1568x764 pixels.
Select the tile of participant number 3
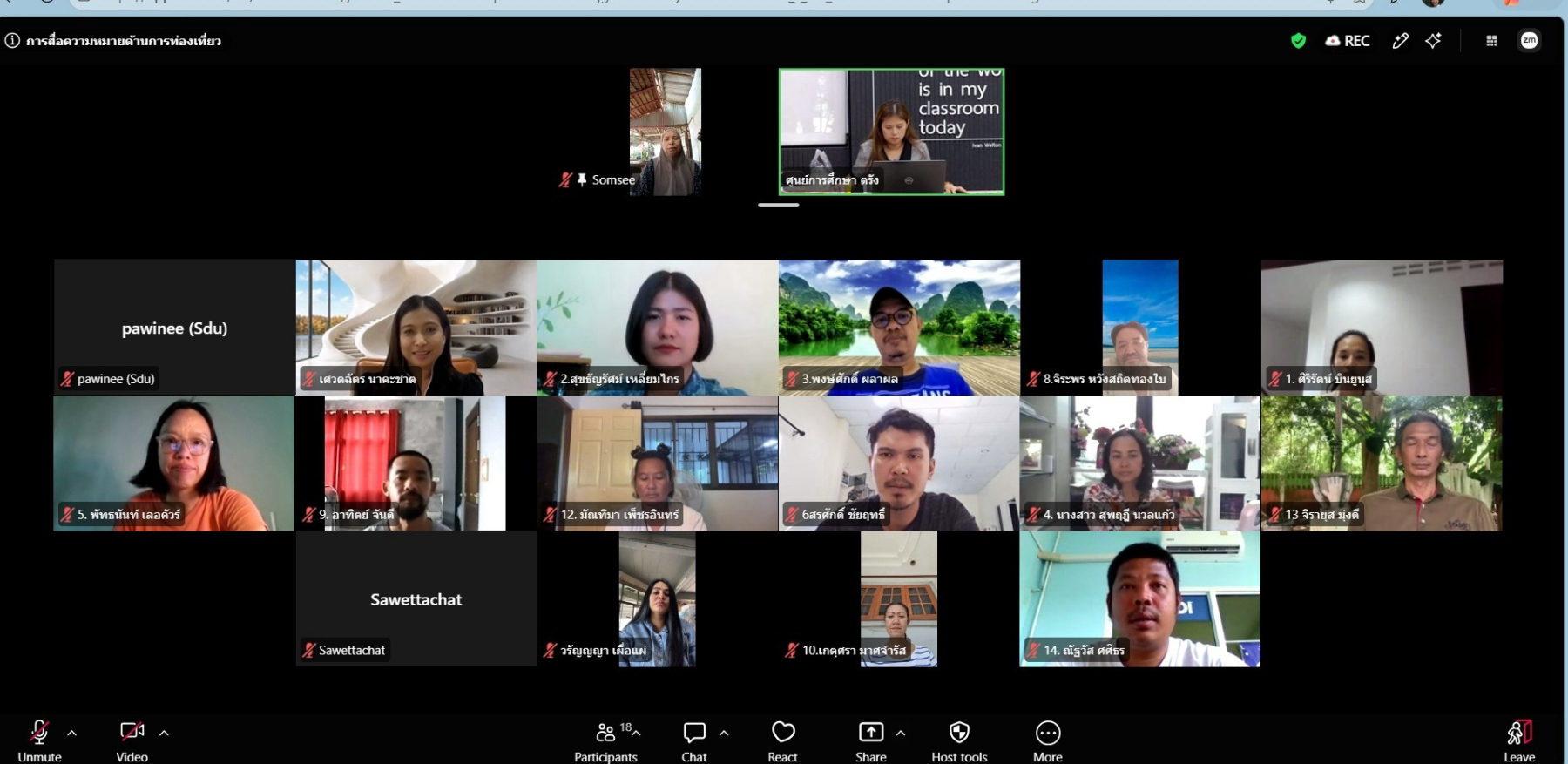click(899, 328)
